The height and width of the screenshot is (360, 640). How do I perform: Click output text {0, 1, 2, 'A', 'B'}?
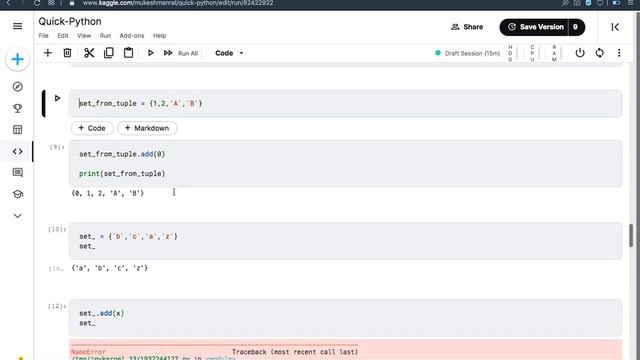(x=108, y=193)
